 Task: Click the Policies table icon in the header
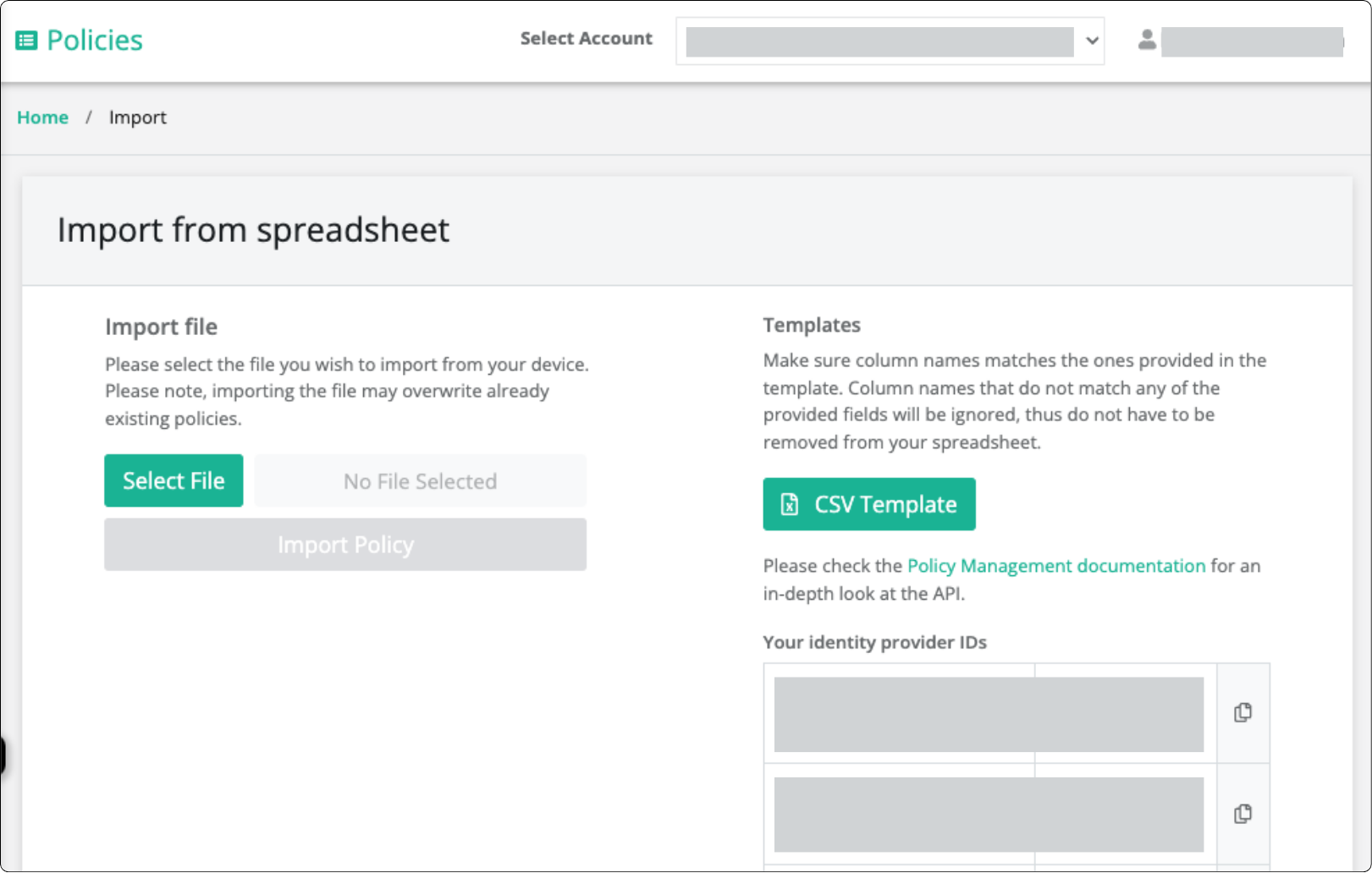28,39
